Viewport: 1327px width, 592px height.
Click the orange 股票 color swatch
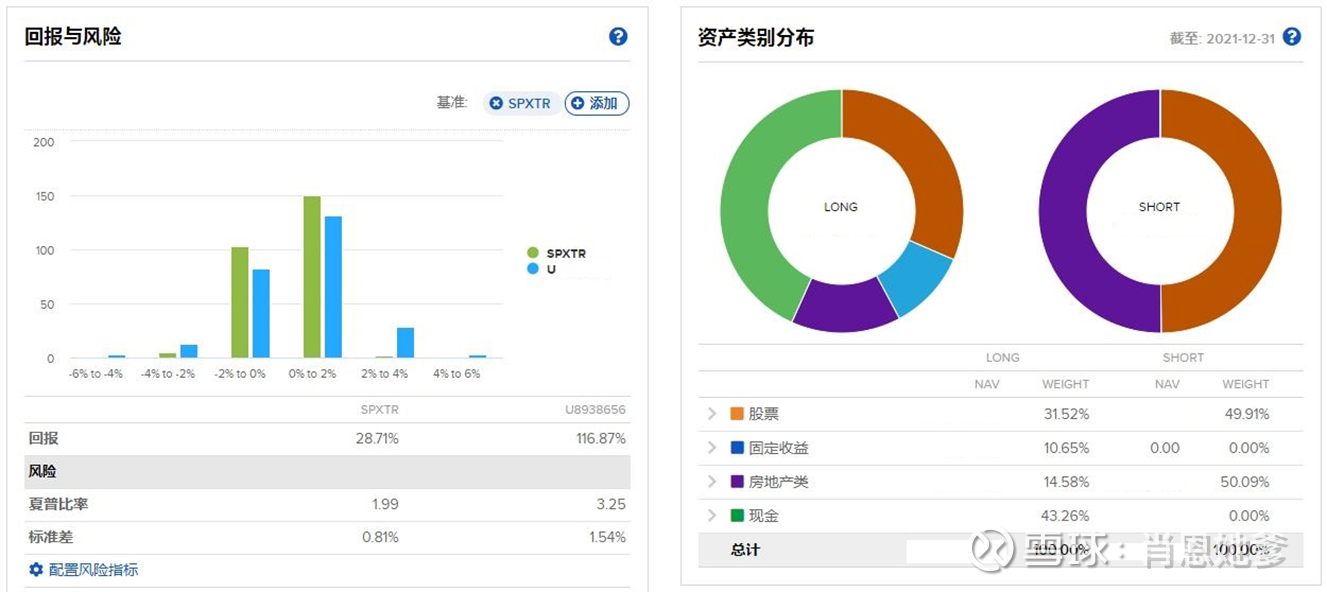pyautogui.click(x=737, y=414)
